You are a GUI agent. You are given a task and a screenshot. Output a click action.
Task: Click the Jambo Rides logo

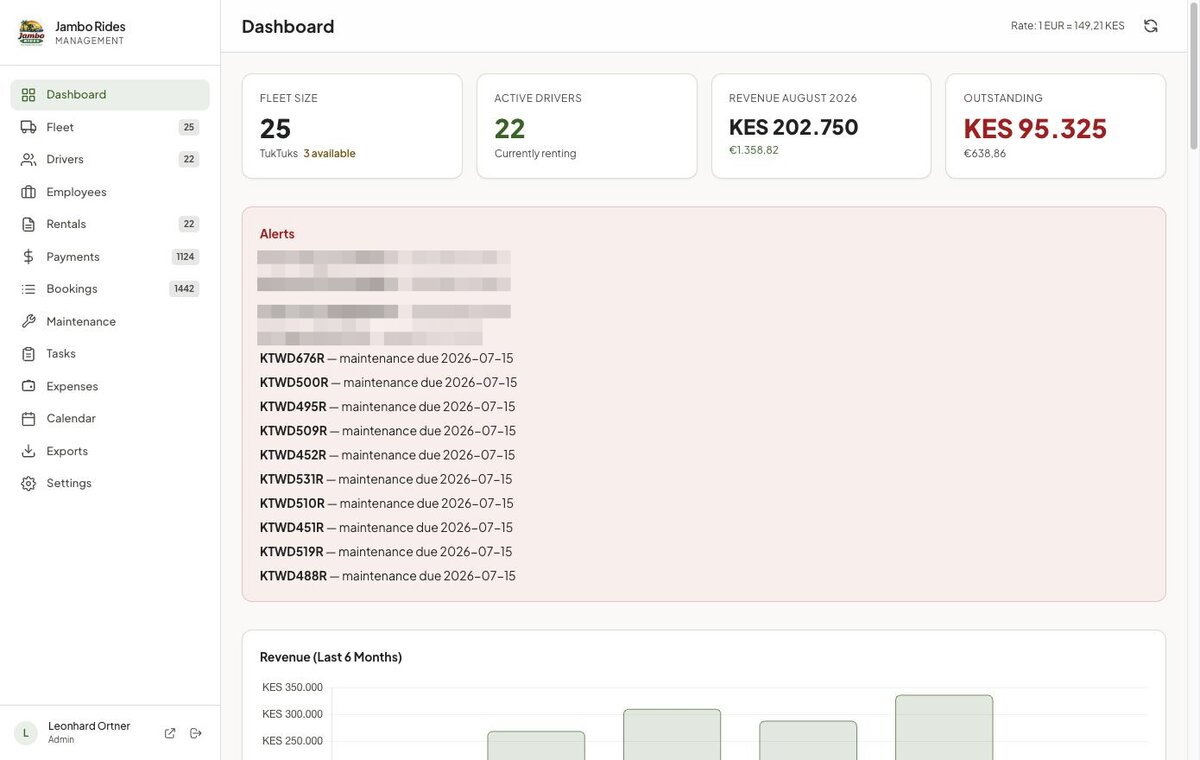[31, 33]
